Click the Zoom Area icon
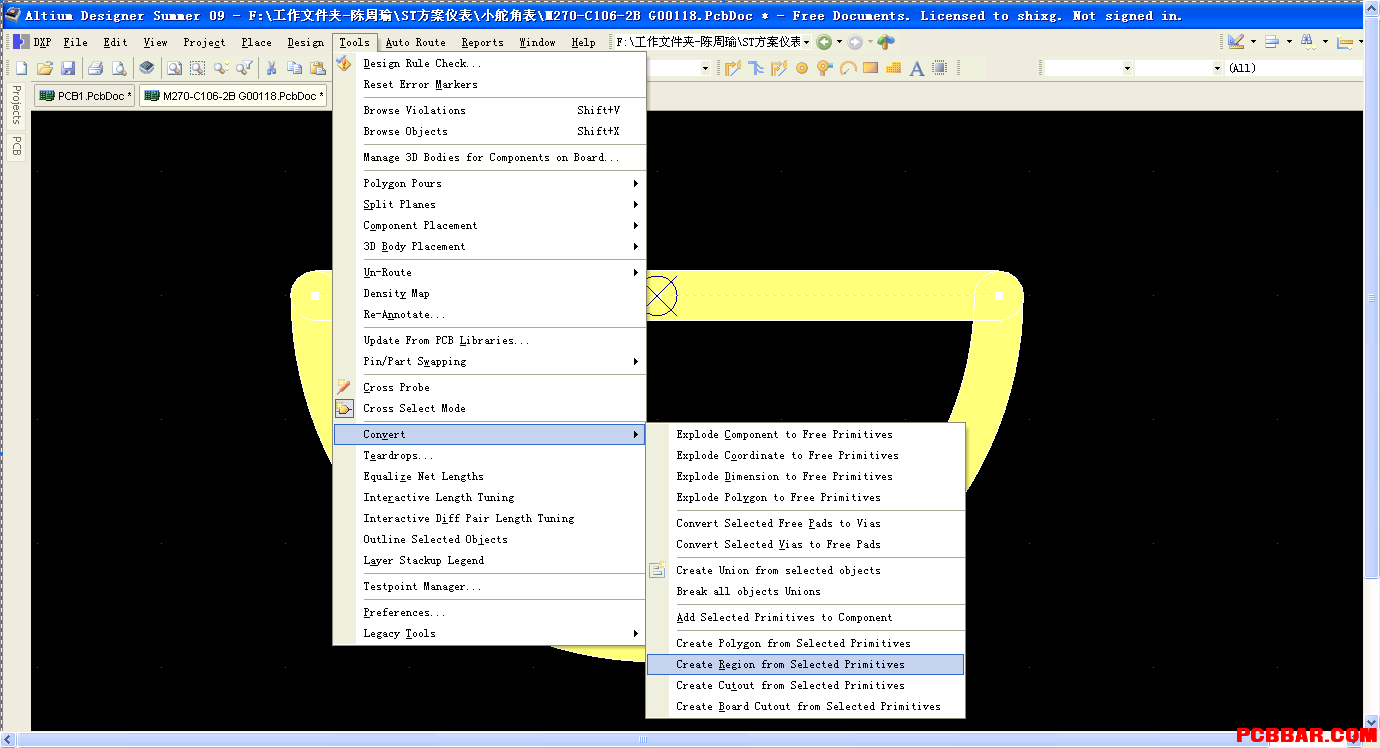This screenshot has height=748, width=1380. 197,68
